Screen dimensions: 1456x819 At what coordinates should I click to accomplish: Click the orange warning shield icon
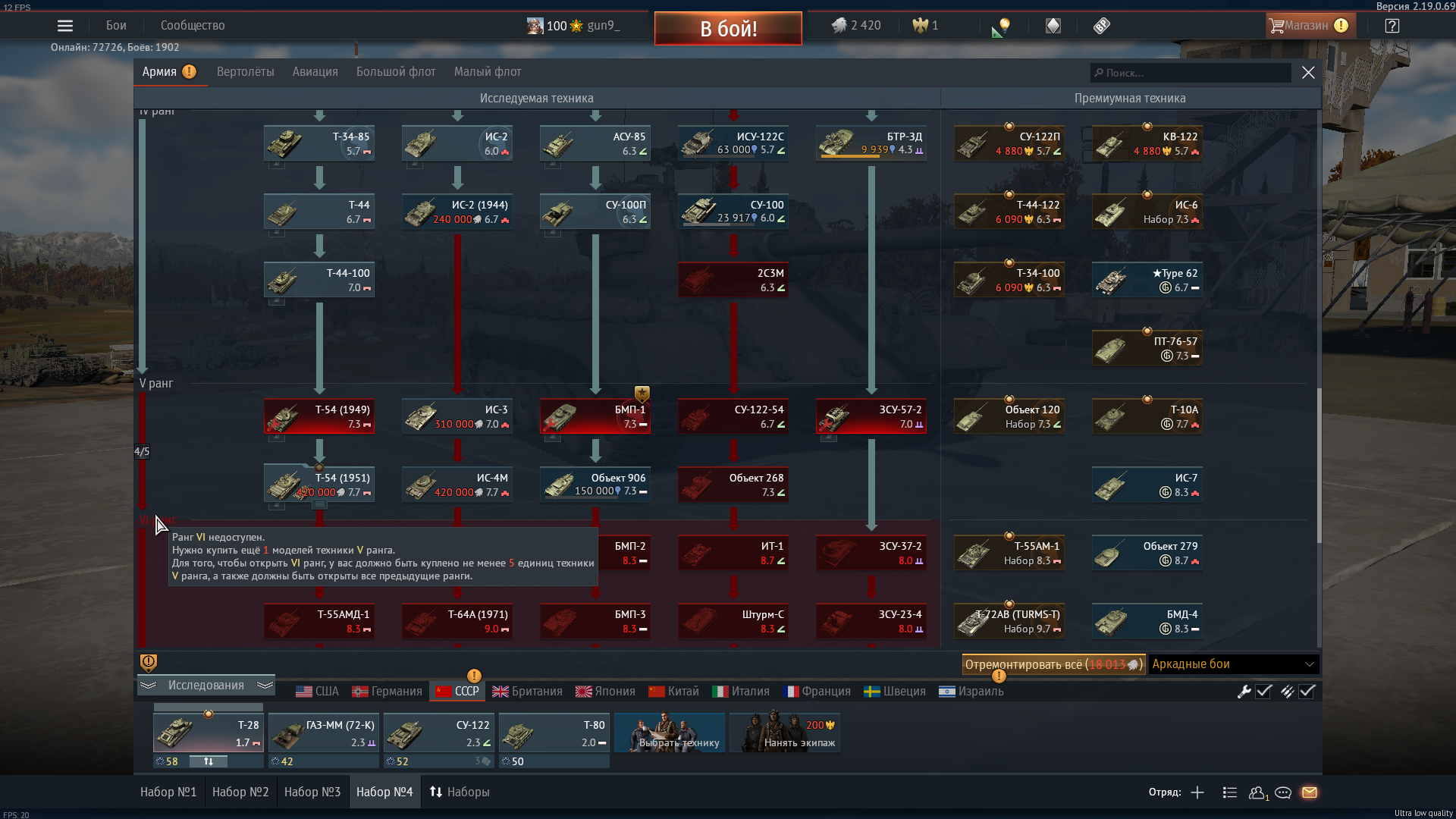(149, 663)
